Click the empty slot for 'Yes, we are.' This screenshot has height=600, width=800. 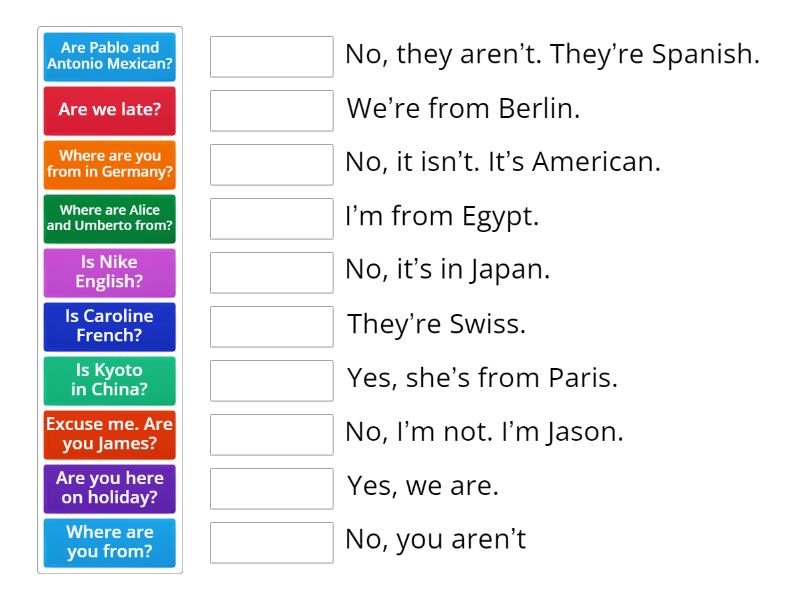272,489
